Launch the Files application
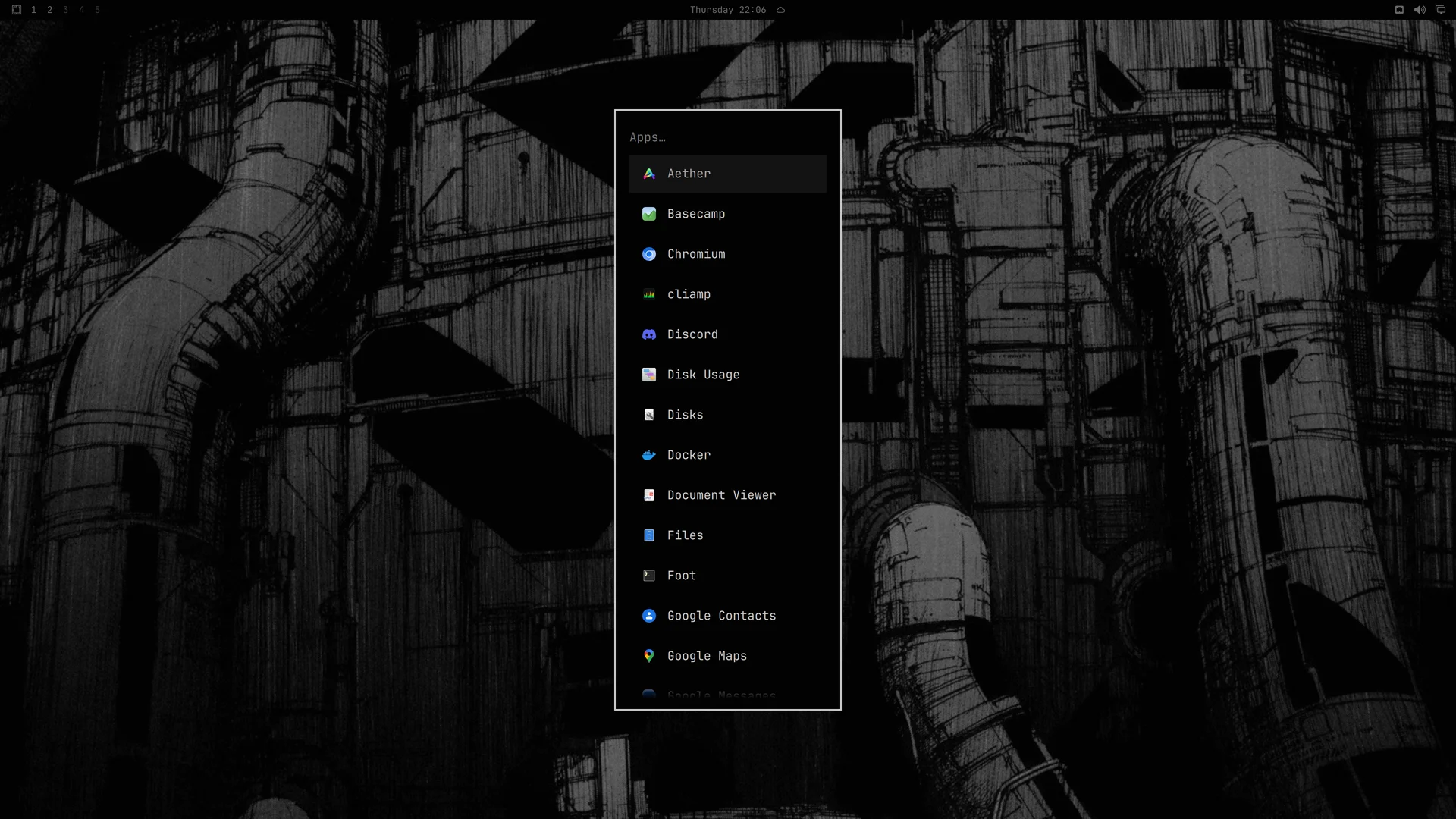Image resolution: width=1456 pixels, height=819 pixels. click(728, 535)
